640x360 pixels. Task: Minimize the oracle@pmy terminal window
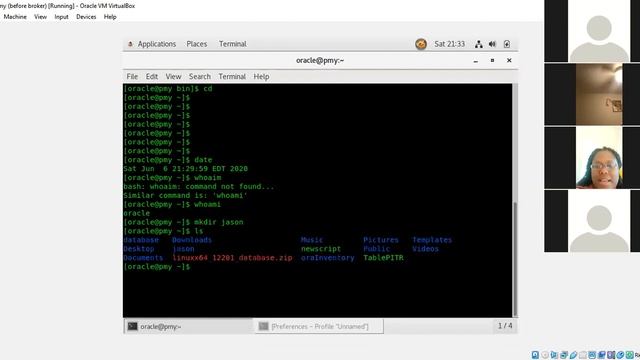[476, 61]
